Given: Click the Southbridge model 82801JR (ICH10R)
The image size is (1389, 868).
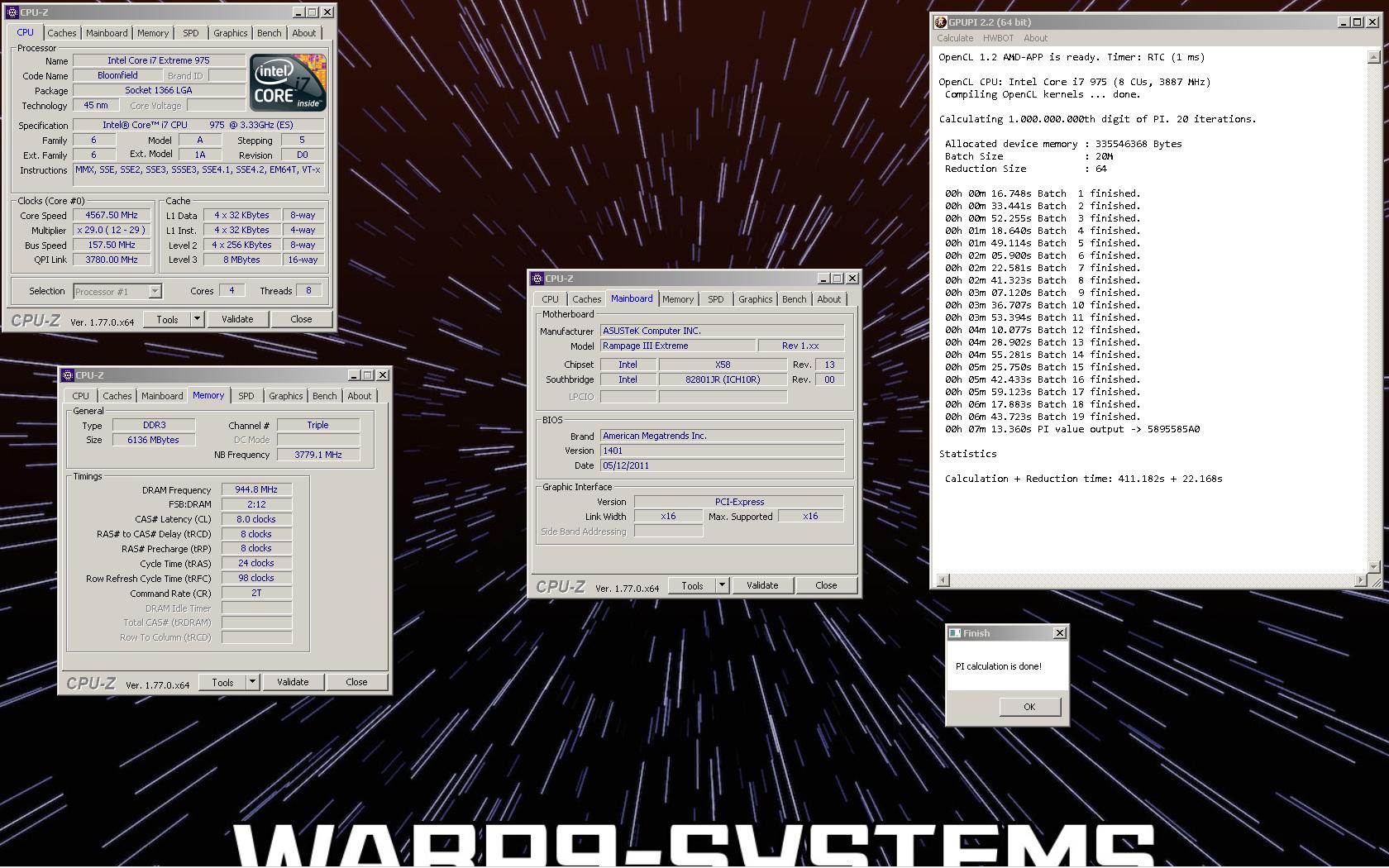Looking at the screenshot, I should click(x=723, y=379).
